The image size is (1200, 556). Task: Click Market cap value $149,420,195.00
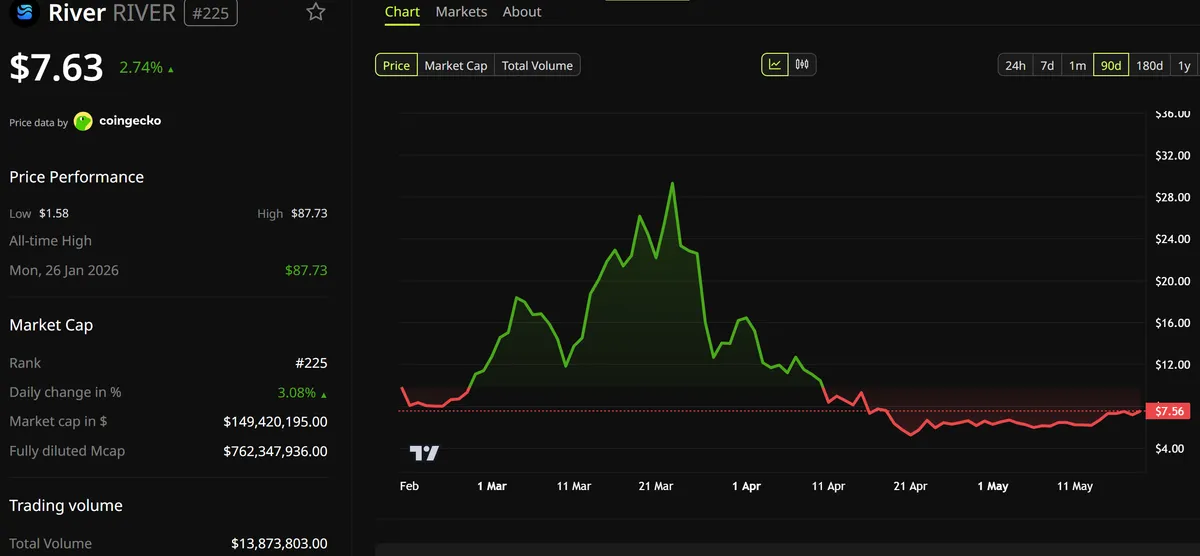[275, 422]
